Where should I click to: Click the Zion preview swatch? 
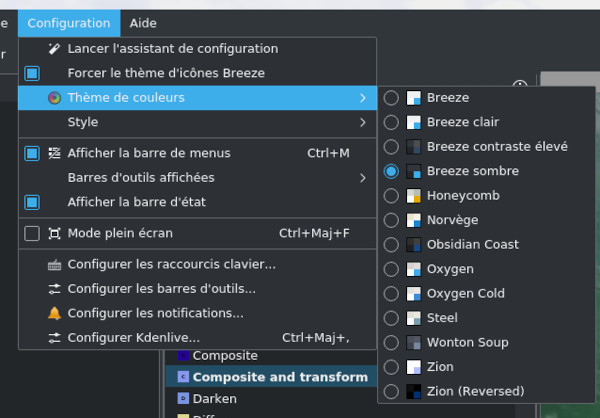pyautogui.click(x=414, y=367)
